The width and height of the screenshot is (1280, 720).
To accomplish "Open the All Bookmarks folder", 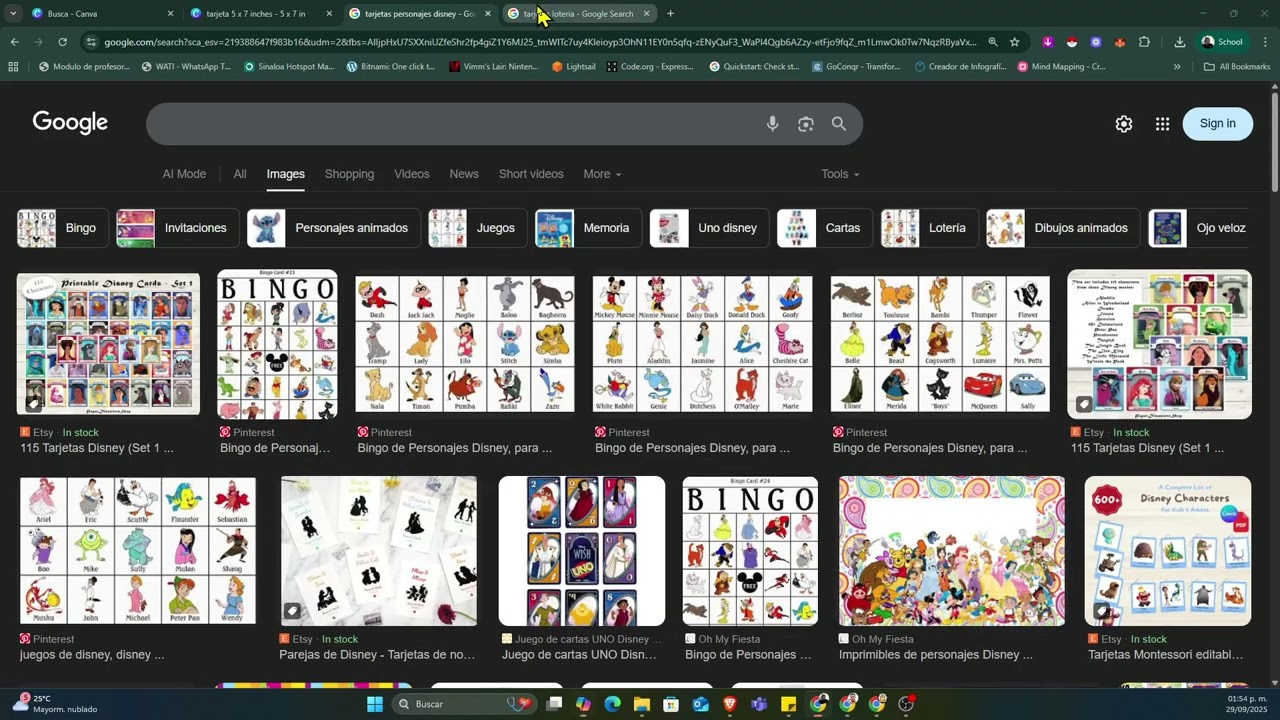I will click(x=1237, y=67).
